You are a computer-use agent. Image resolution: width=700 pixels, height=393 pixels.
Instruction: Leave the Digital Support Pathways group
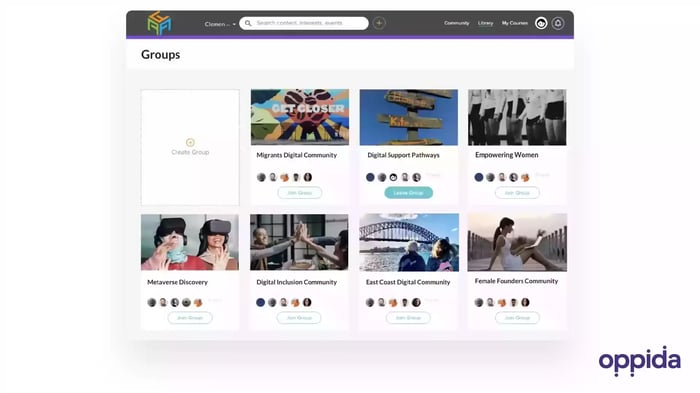coord(408,193)
